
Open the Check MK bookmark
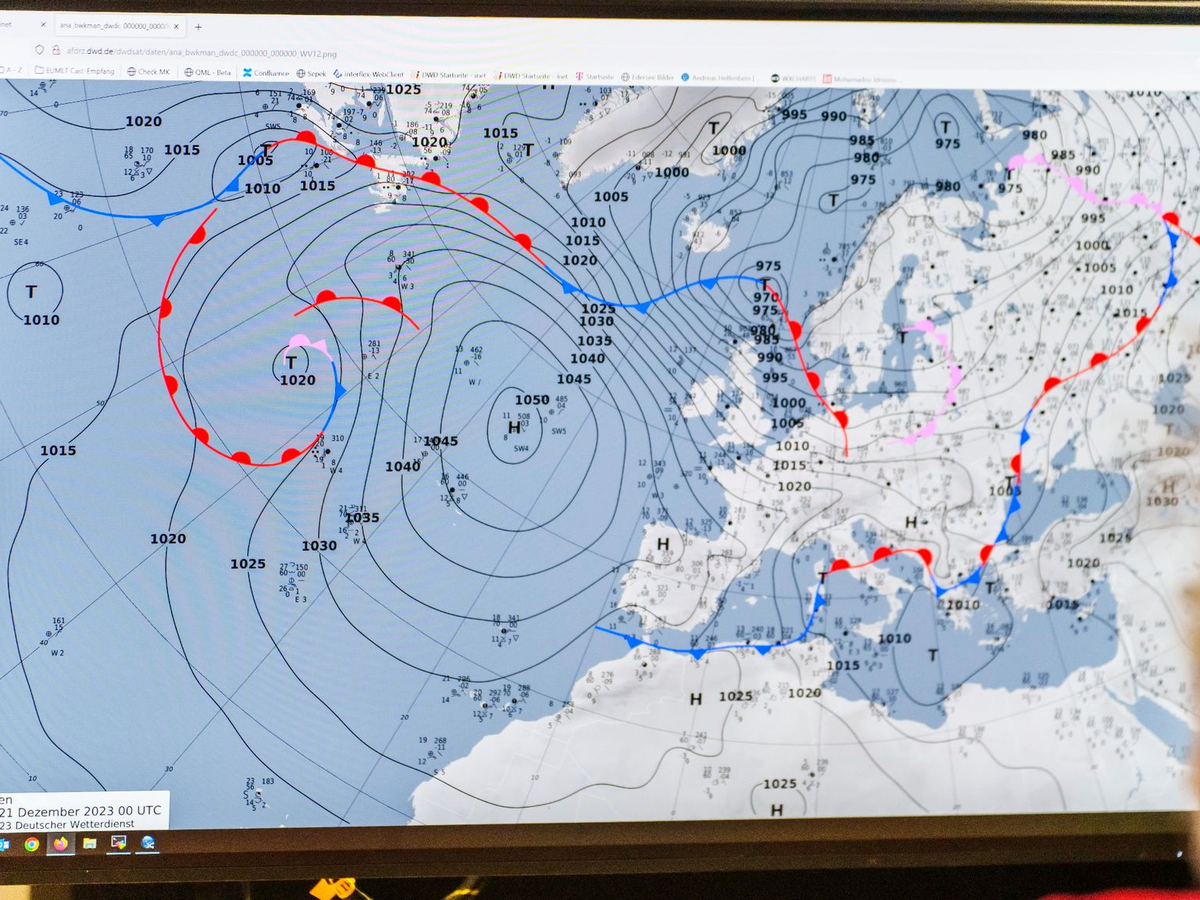pos(148,72)
